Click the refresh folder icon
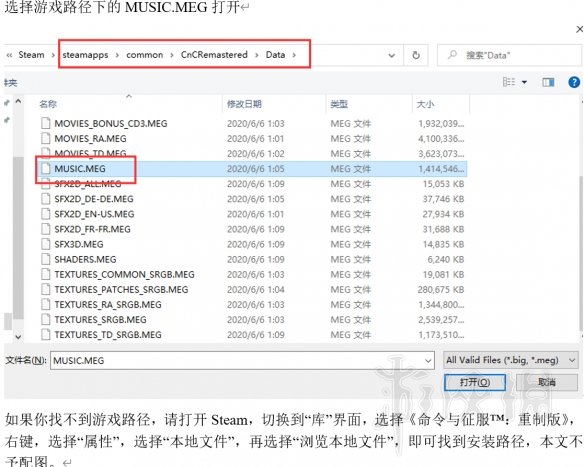 pyautogui.click(x=416, y=55)
